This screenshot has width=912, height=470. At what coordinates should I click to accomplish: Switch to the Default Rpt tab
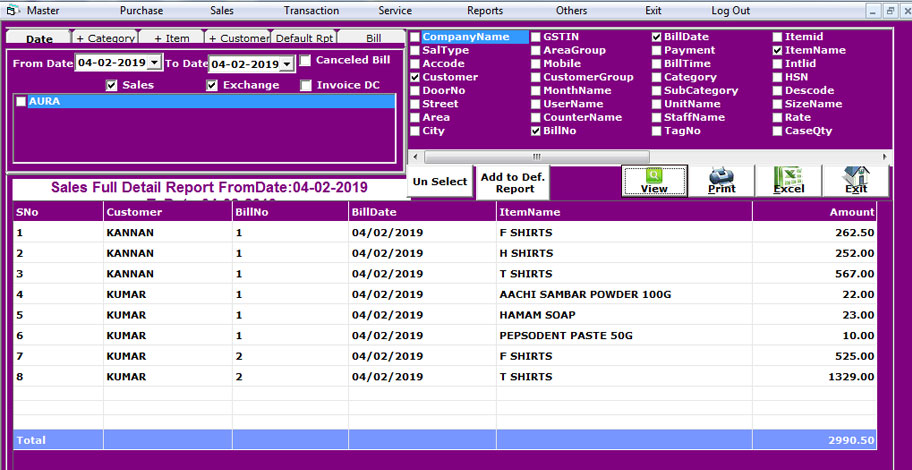click(304, 38)
